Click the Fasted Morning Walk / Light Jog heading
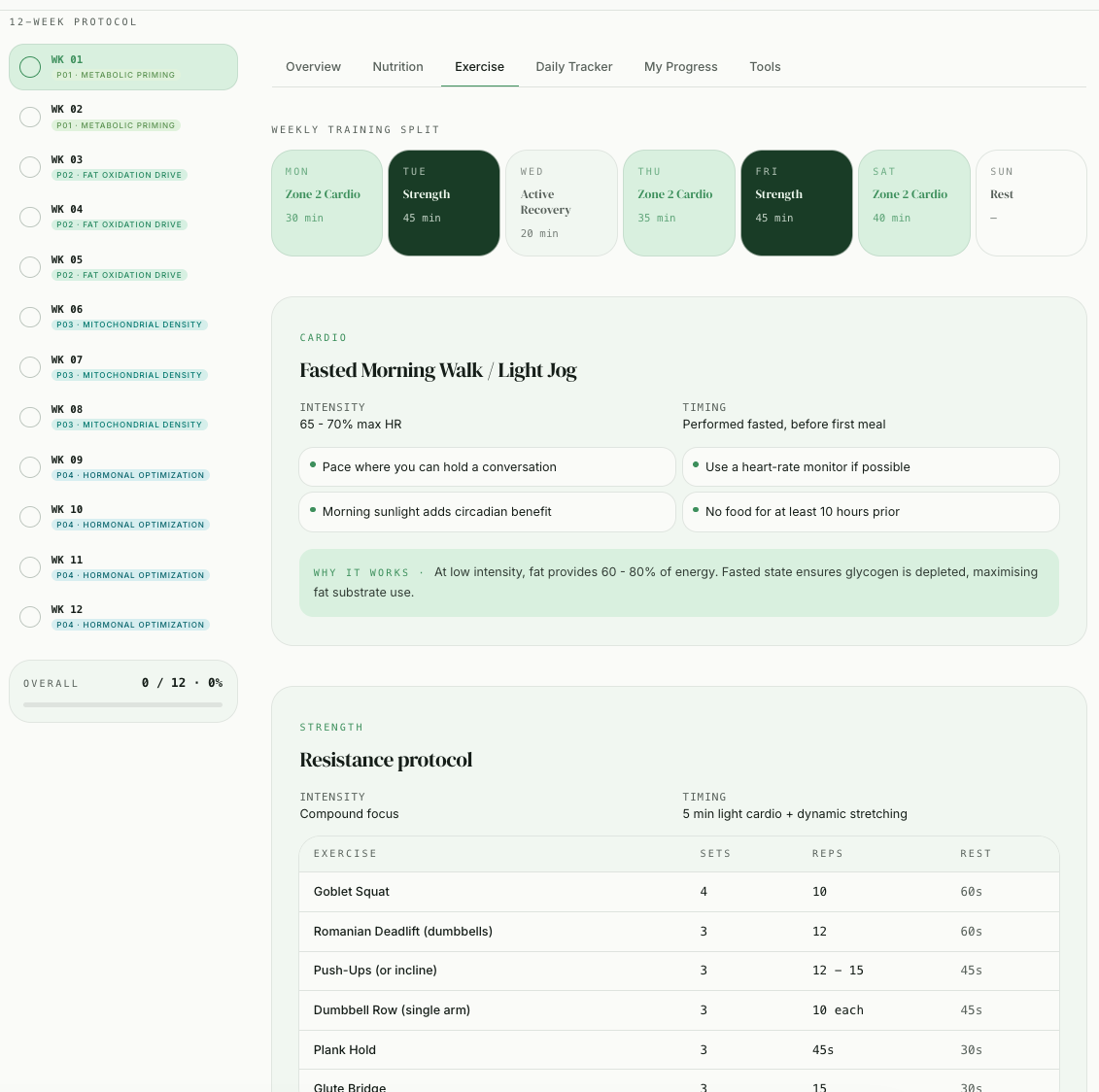 click(438, 370)
